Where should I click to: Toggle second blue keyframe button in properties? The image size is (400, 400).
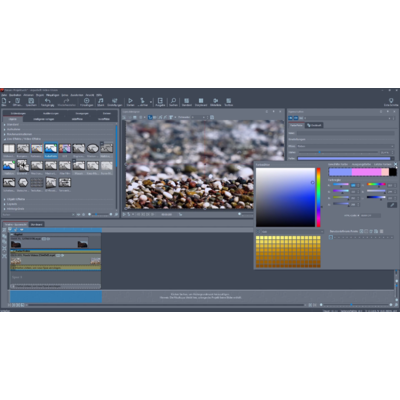[296, 118]
